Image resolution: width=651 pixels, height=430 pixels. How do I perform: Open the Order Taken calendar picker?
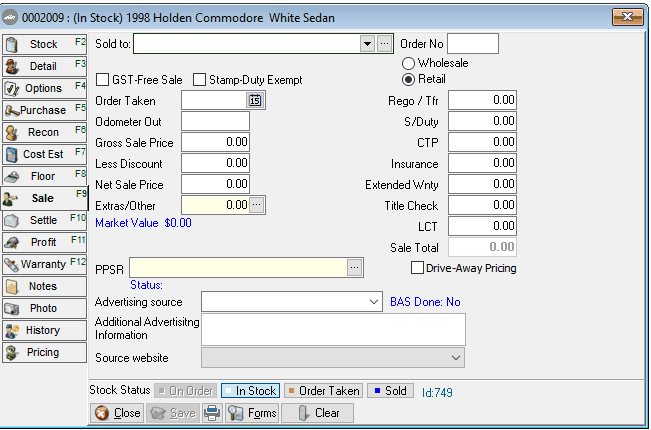(x=255, y=100)
